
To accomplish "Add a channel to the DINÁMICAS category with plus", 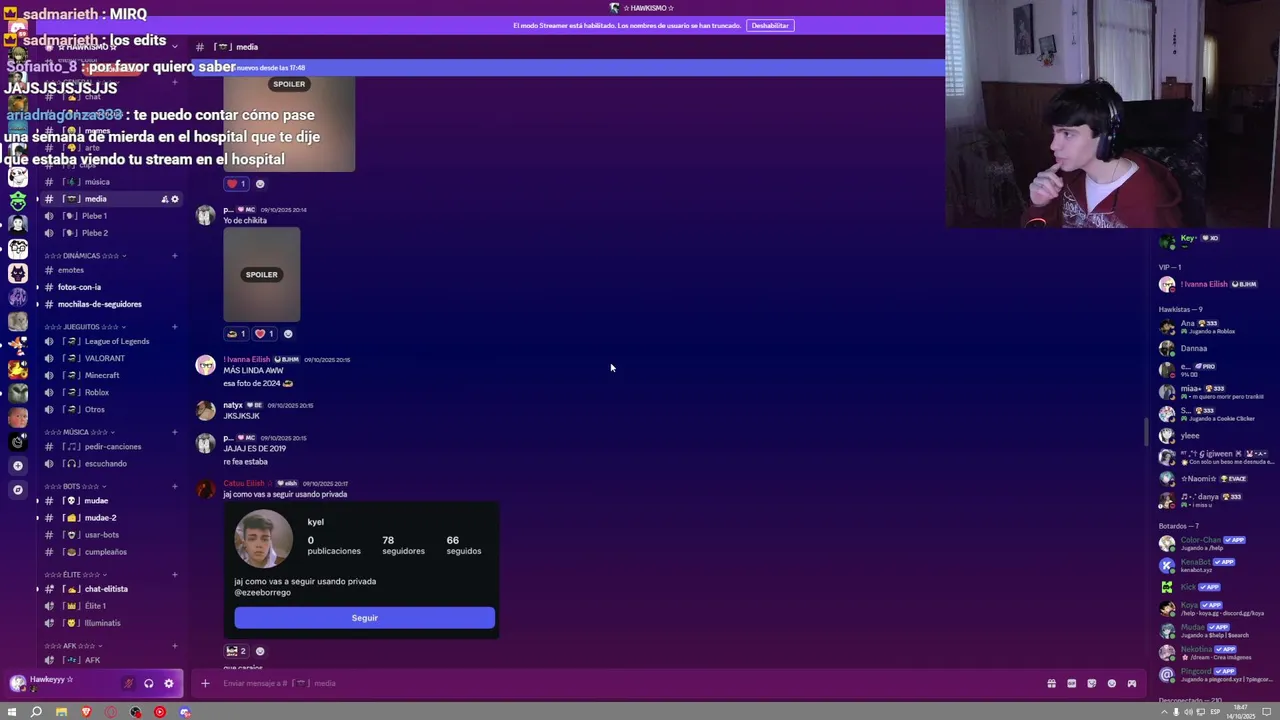I will tap(174, 256).
